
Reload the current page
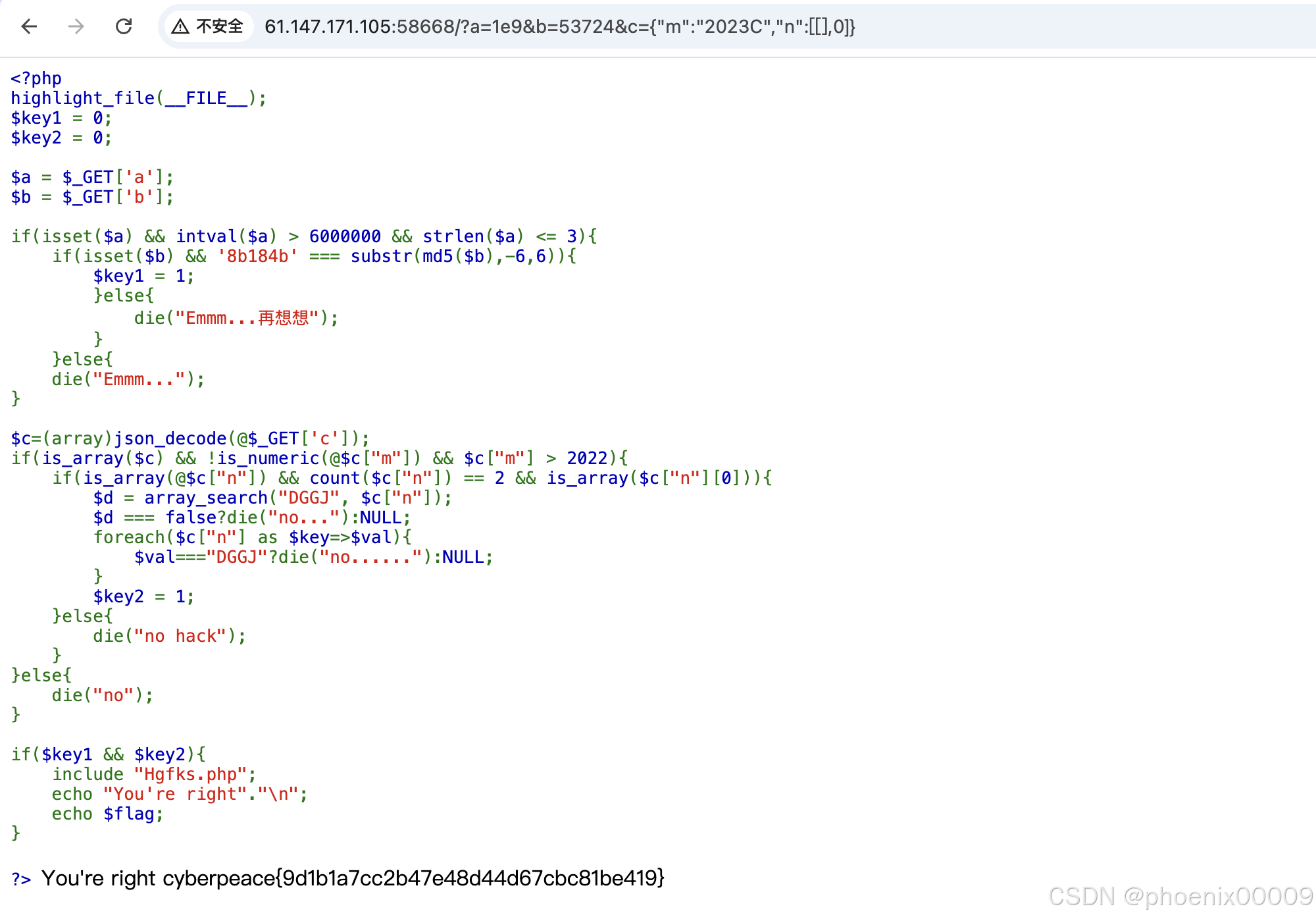124,26
